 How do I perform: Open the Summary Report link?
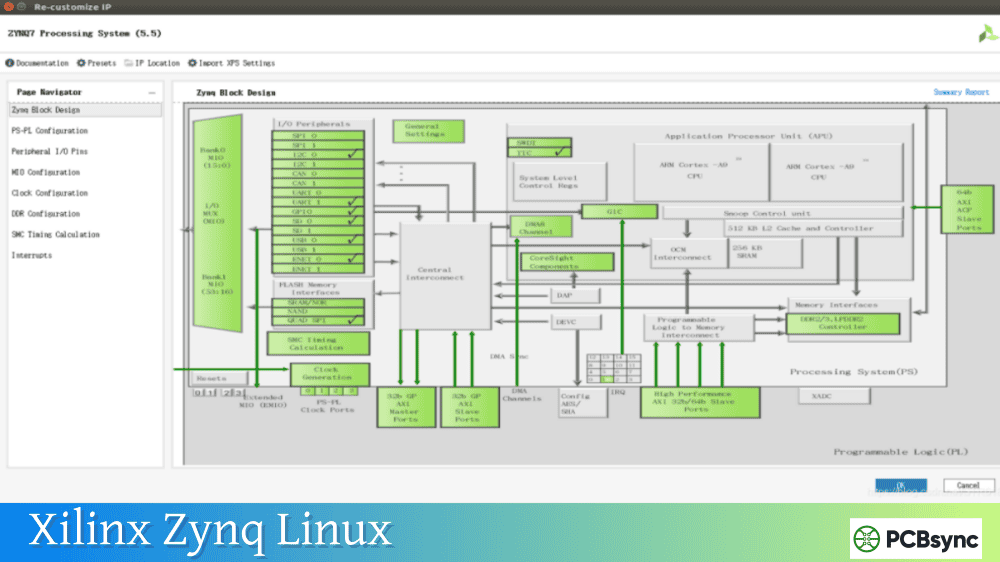(961, 92)
